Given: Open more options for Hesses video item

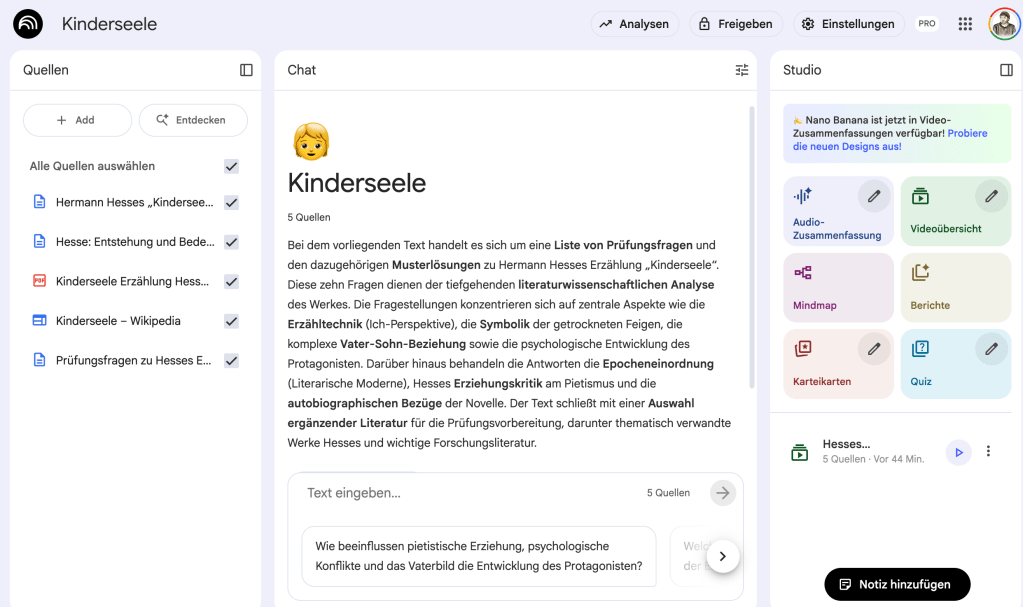Looking at the screenshot, I should click(988, 452).
